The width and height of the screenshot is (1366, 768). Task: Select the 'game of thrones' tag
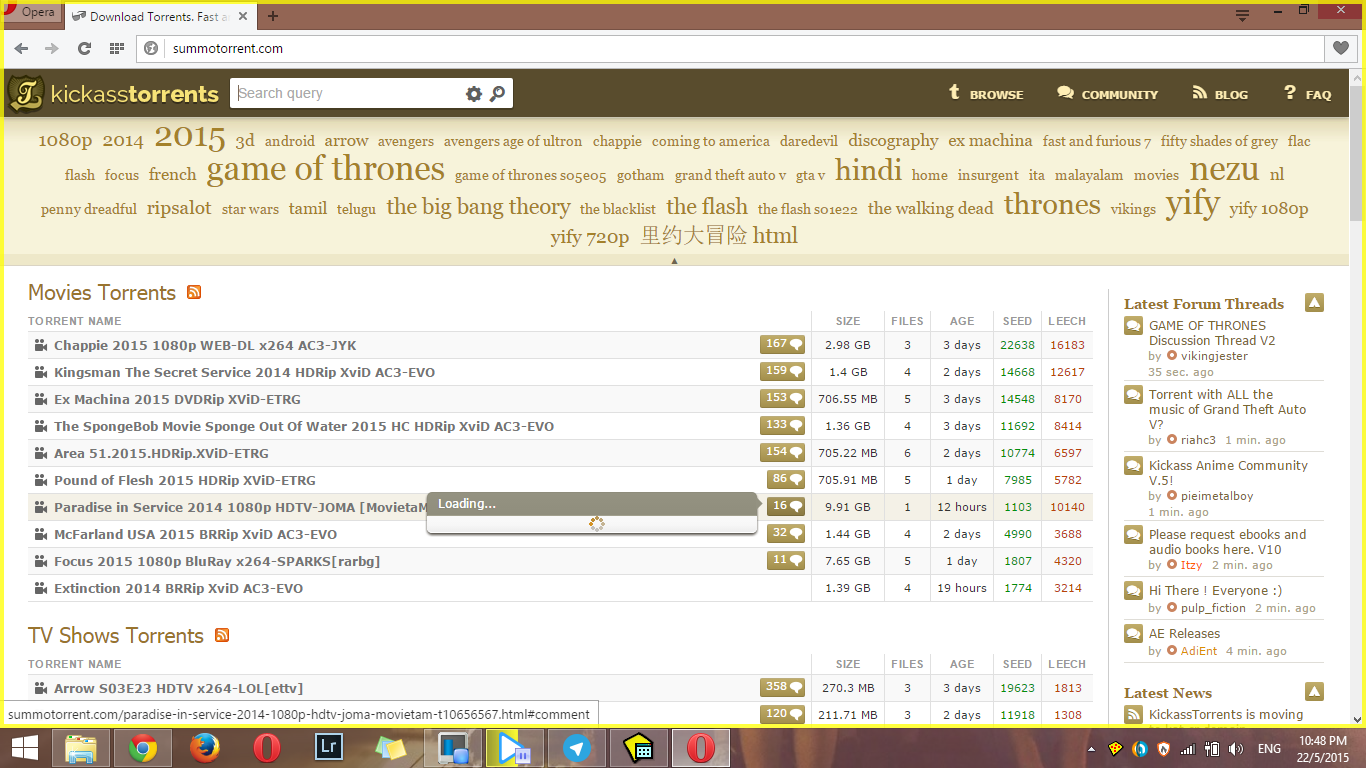tap(326, 169)
